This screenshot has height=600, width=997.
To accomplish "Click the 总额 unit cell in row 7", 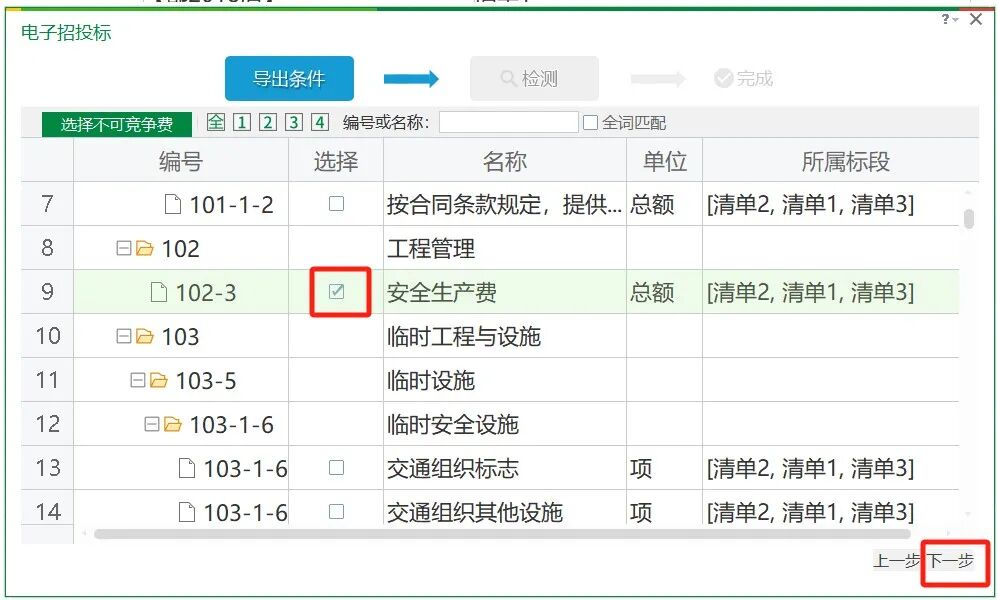I will coord(664,204).
